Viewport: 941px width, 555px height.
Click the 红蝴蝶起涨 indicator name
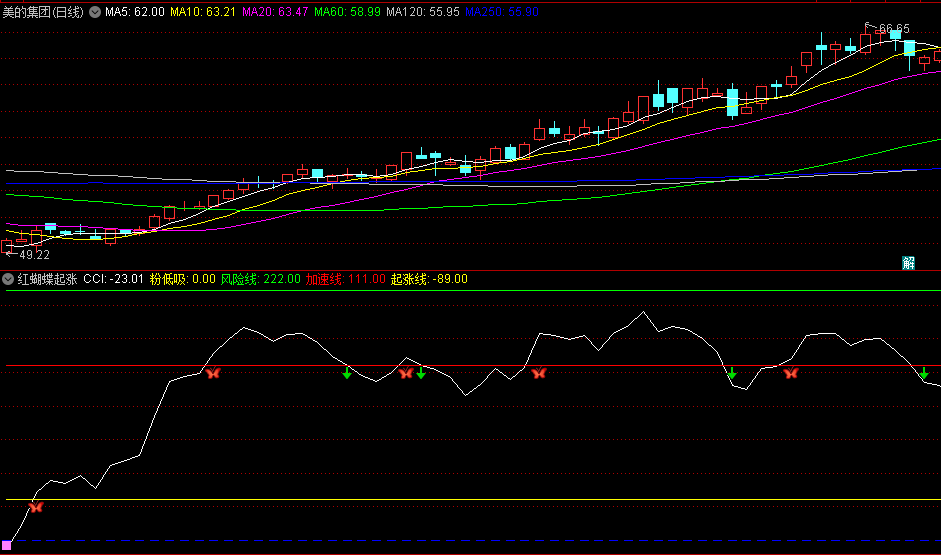[47, 279]
